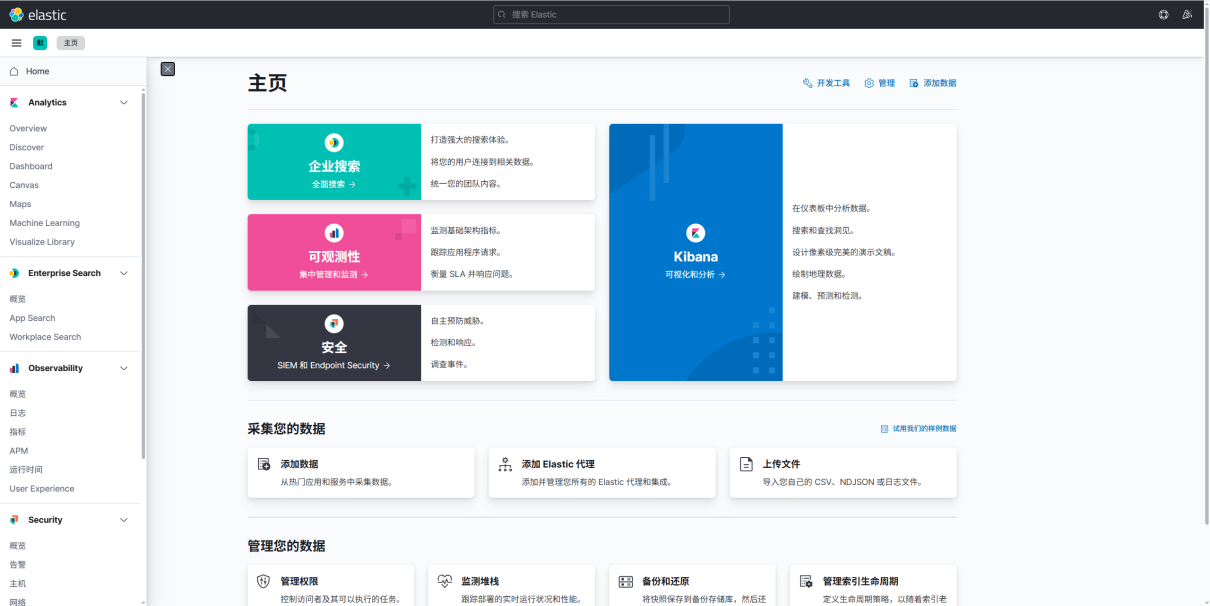Open Discover in the sidebar

click(27, 147)
